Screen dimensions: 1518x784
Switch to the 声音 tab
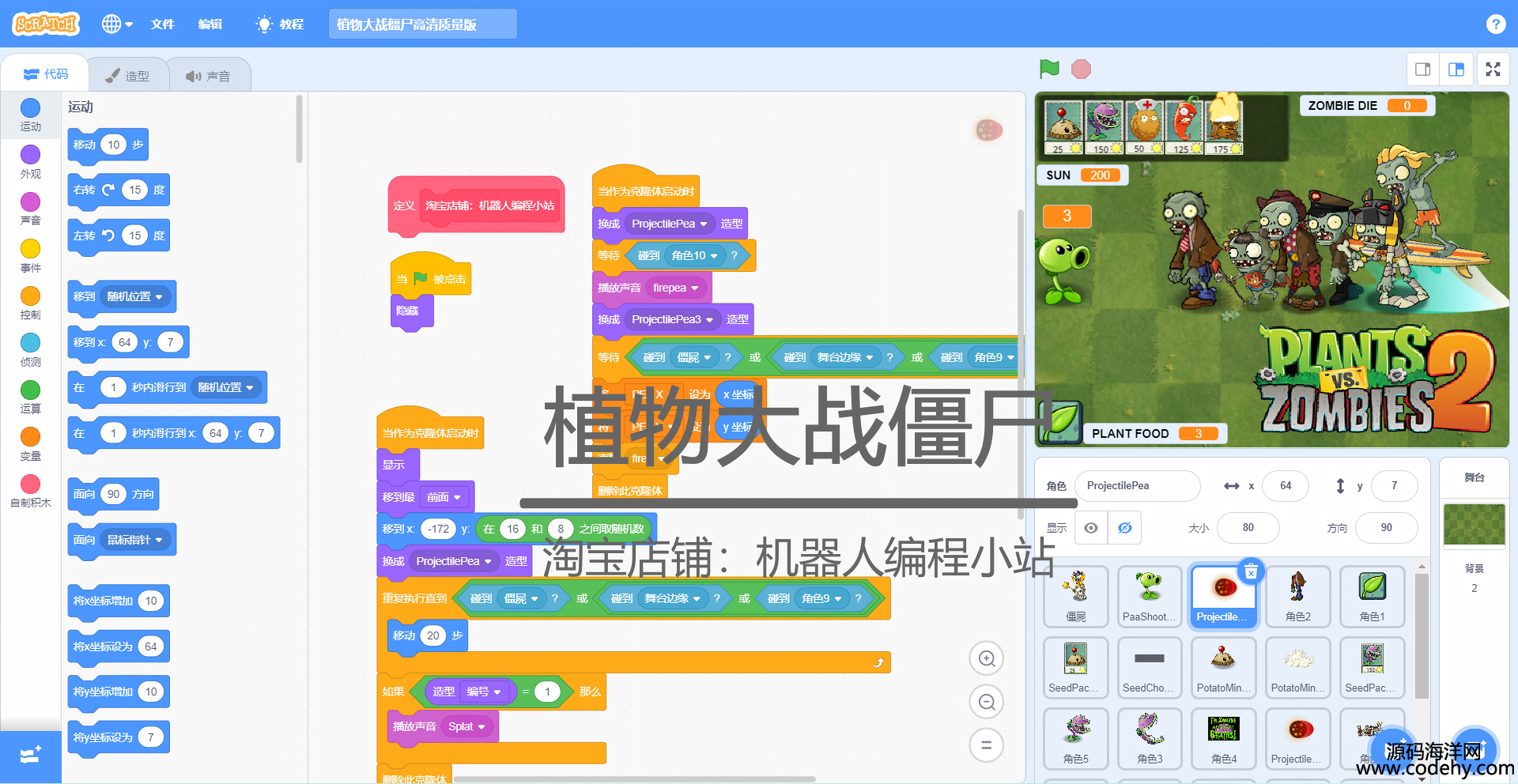[208, 76]
